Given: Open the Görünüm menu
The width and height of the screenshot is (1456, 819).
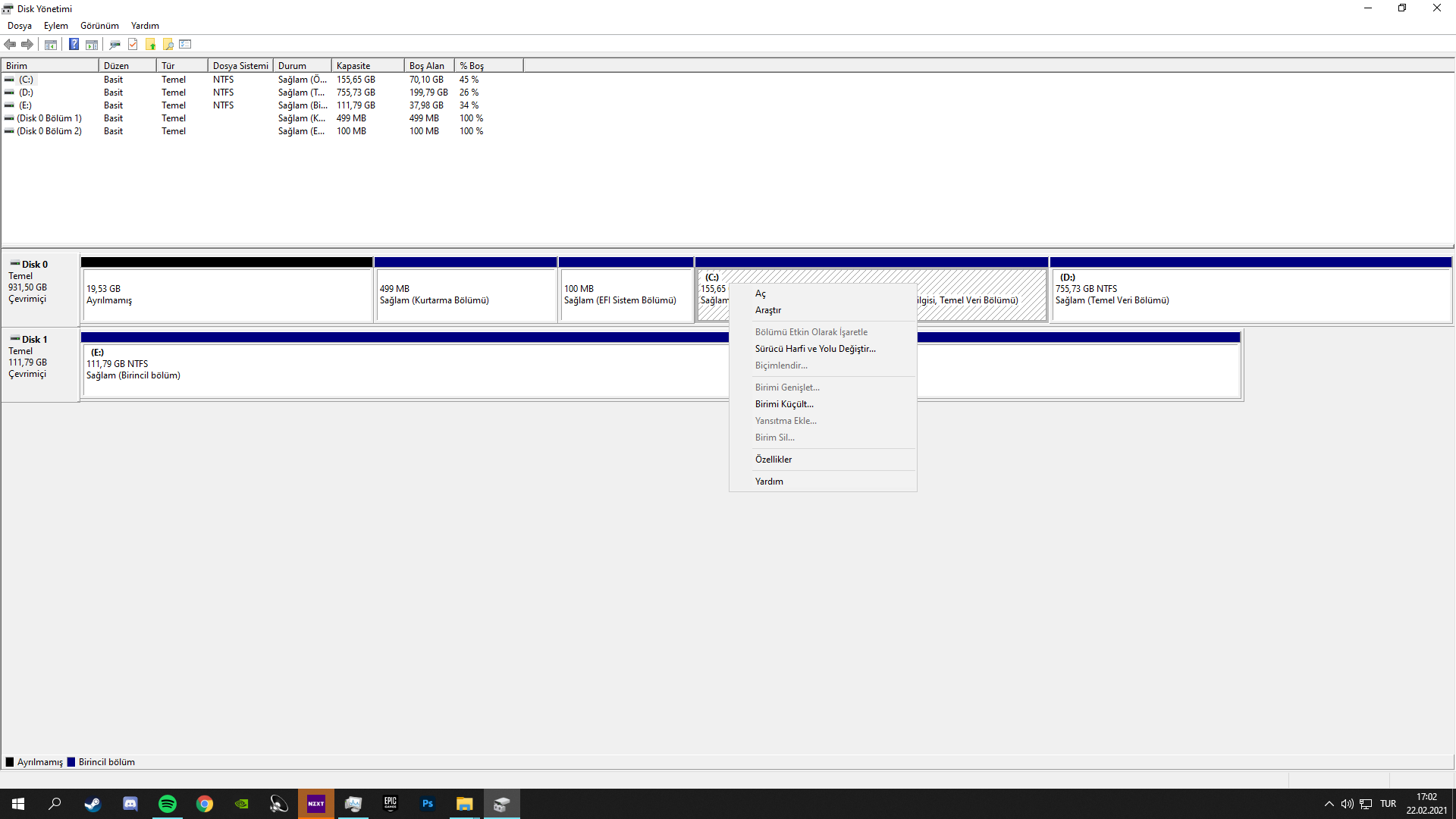Looking at the screenshot, I should click(x=99, y=26).
